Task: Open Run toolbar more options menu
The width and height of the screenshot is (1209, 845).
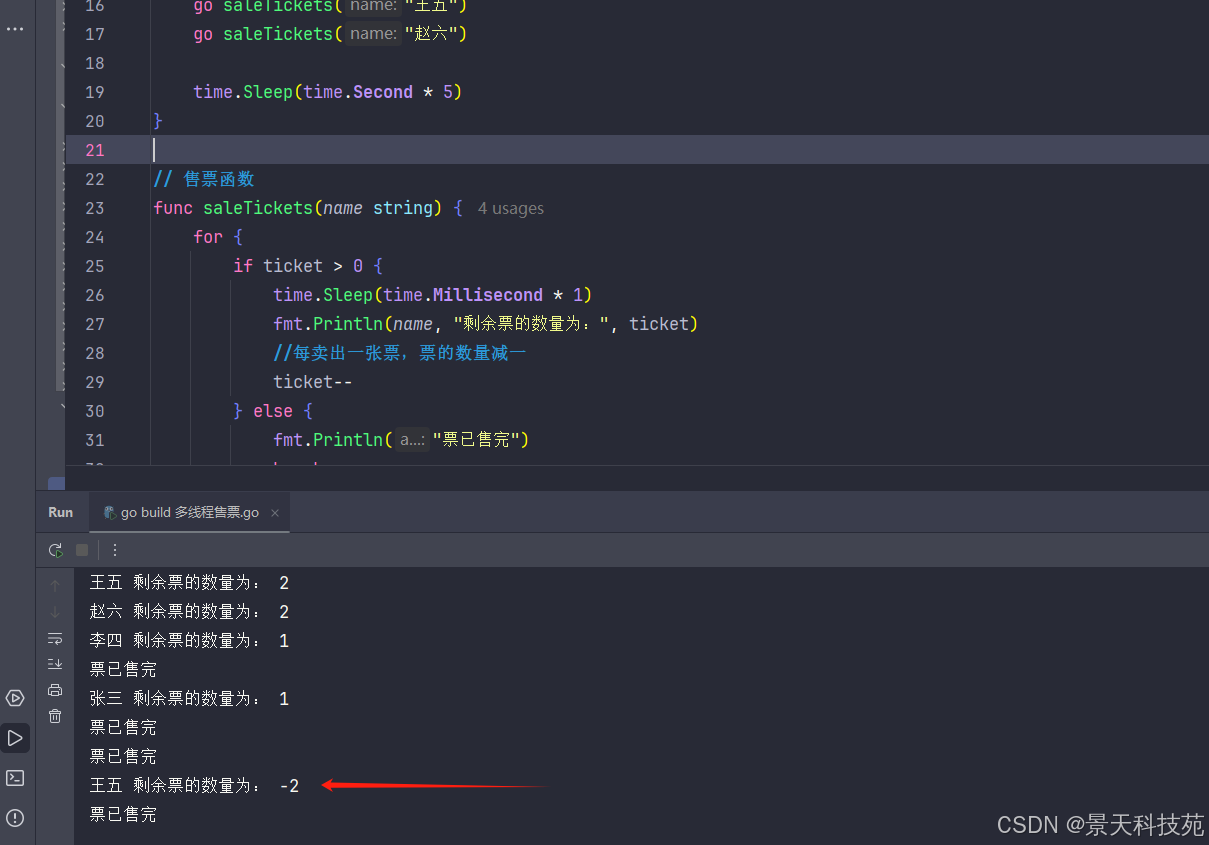Action: (115, 550)
